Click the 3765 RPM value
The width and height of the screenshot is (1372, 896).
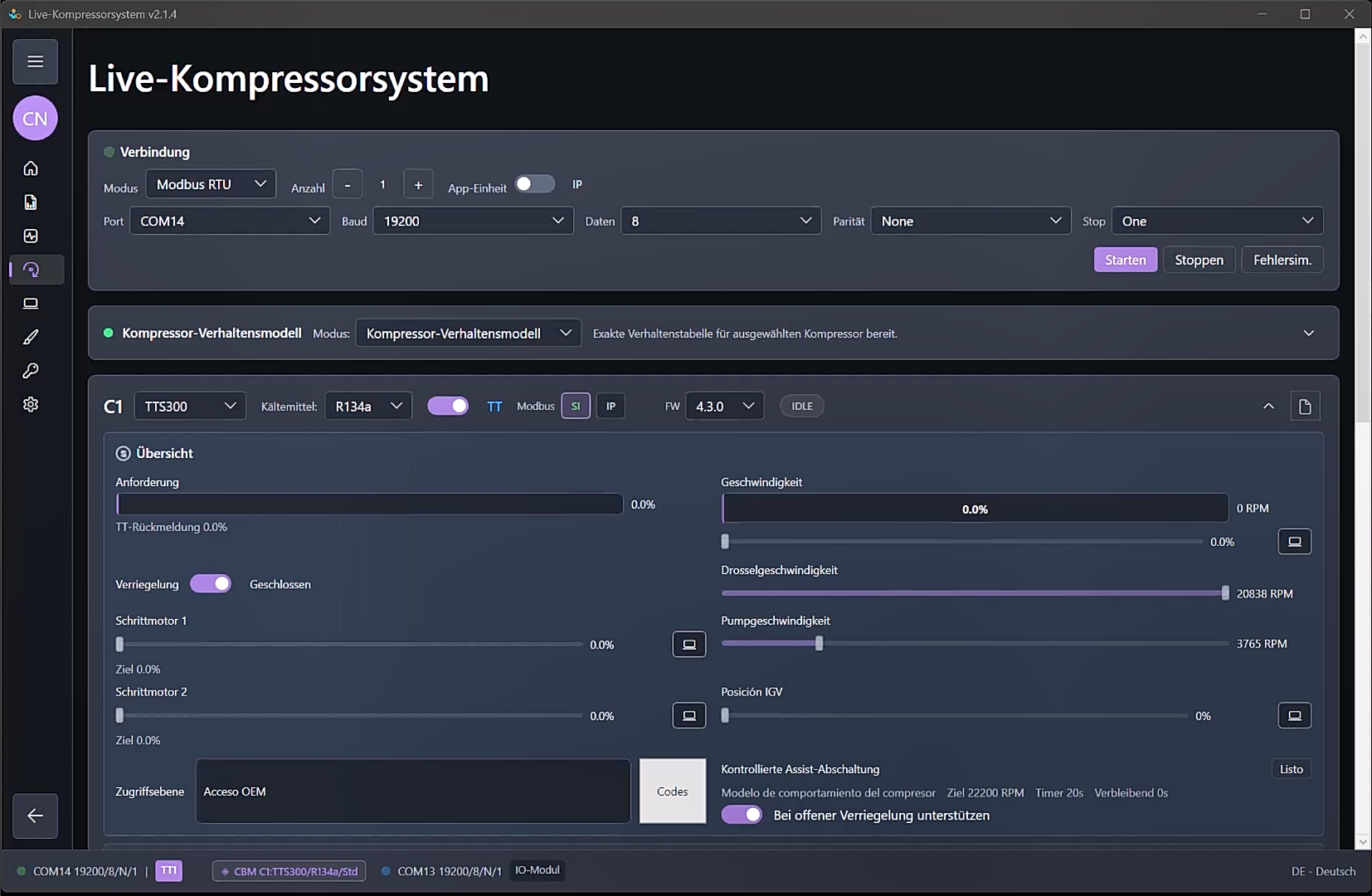coord(1262,644)
